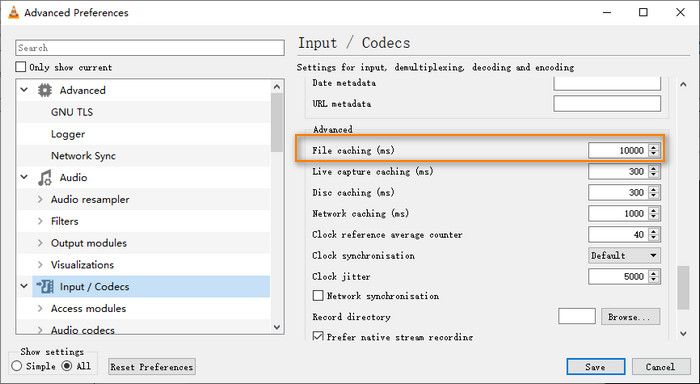Decrease Clock jitter with down arrow

[x=654, y=280]
